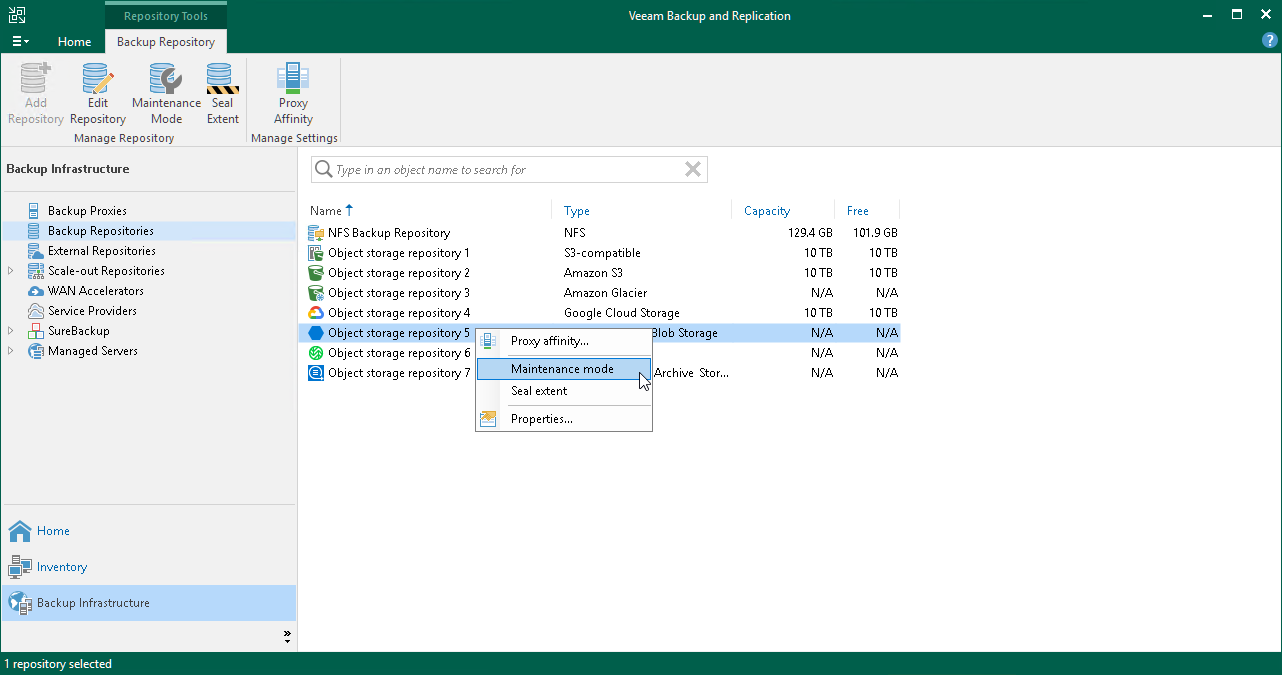Click the Backup Proxies tree icon
The width and height of the screenshot is (1282, 675).
click(36, 211)
